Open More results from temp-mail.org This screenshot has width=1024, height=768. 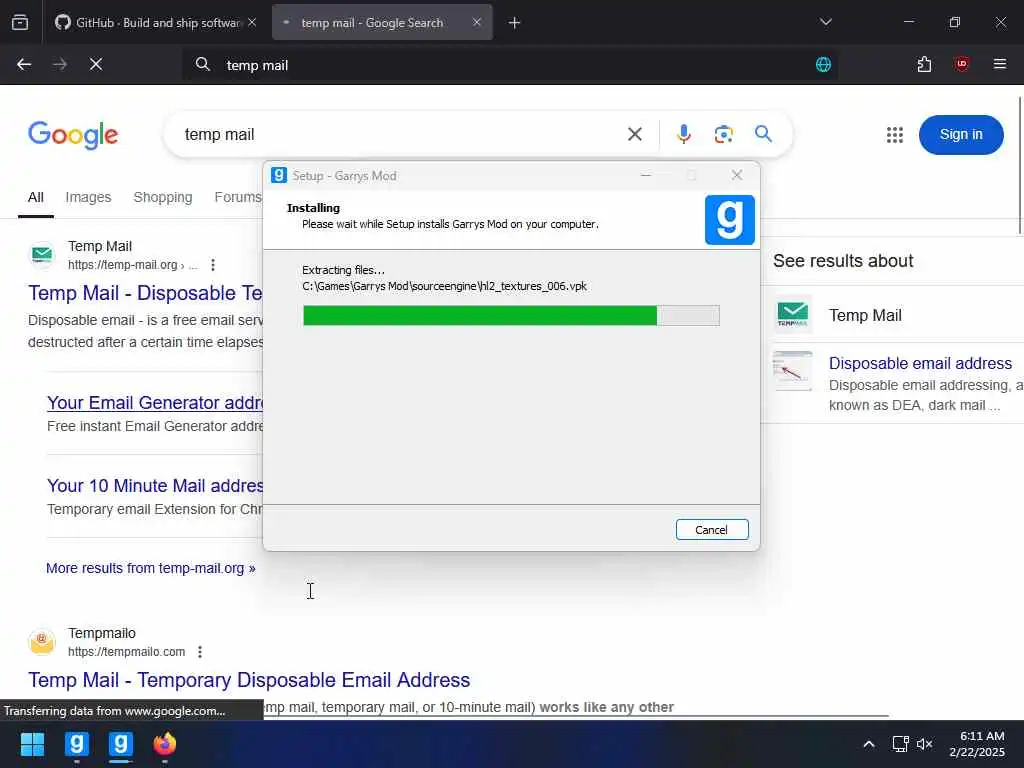coord(151,568)
